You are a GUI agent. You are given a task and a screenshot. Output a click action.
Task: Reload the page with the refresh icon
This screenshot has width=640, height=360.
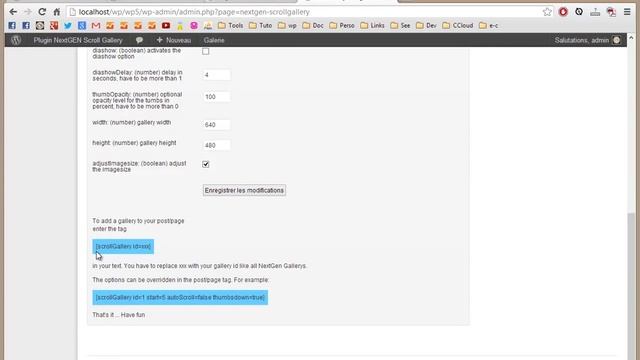[42, 12]
